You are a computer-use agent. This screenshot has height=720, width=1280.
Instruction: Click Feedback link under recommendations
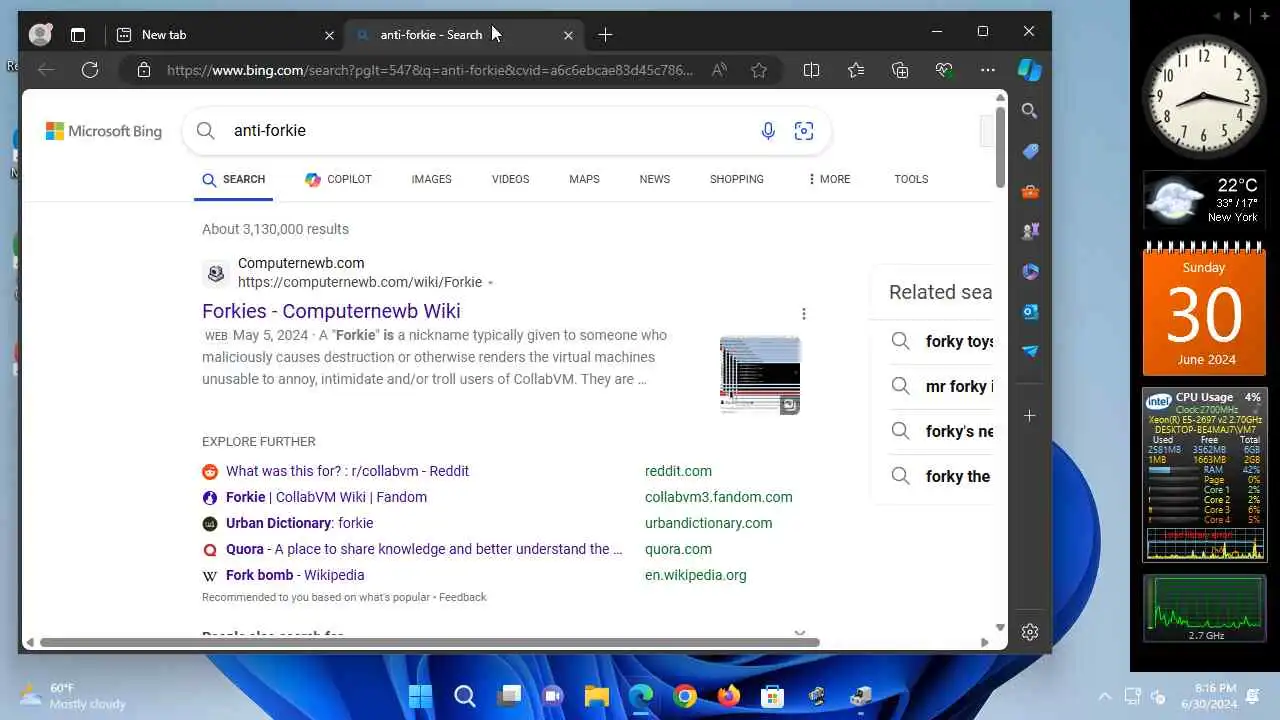(x=462, y=597)
